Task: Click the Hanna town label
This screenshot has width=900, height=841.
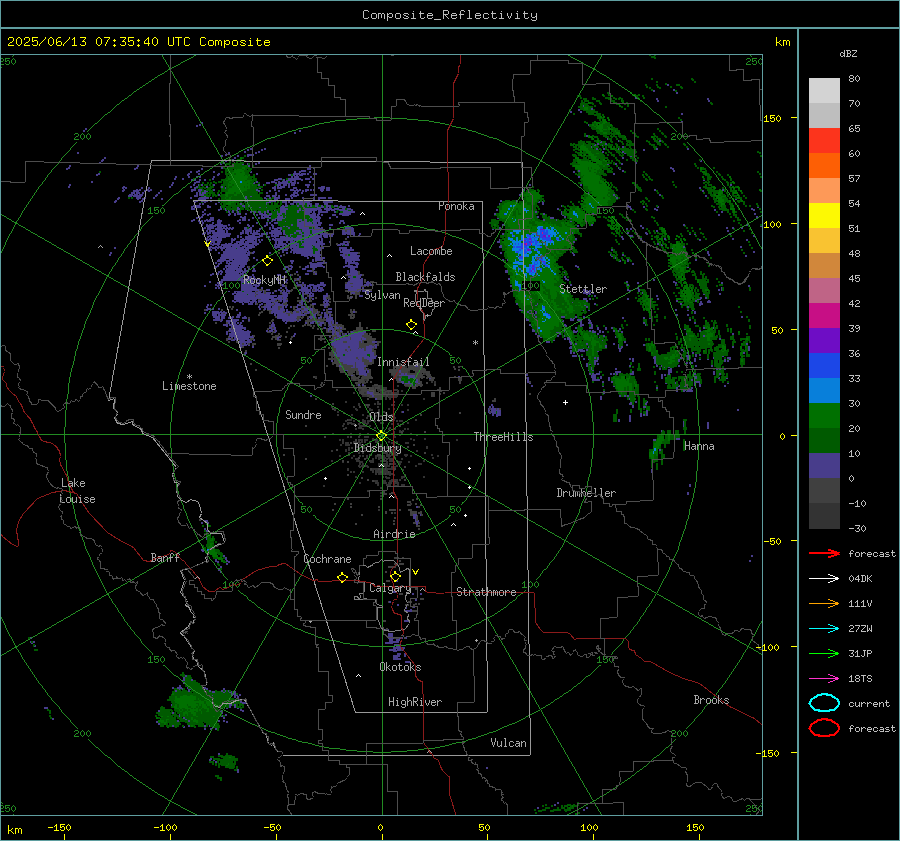Action: [699, 446]
